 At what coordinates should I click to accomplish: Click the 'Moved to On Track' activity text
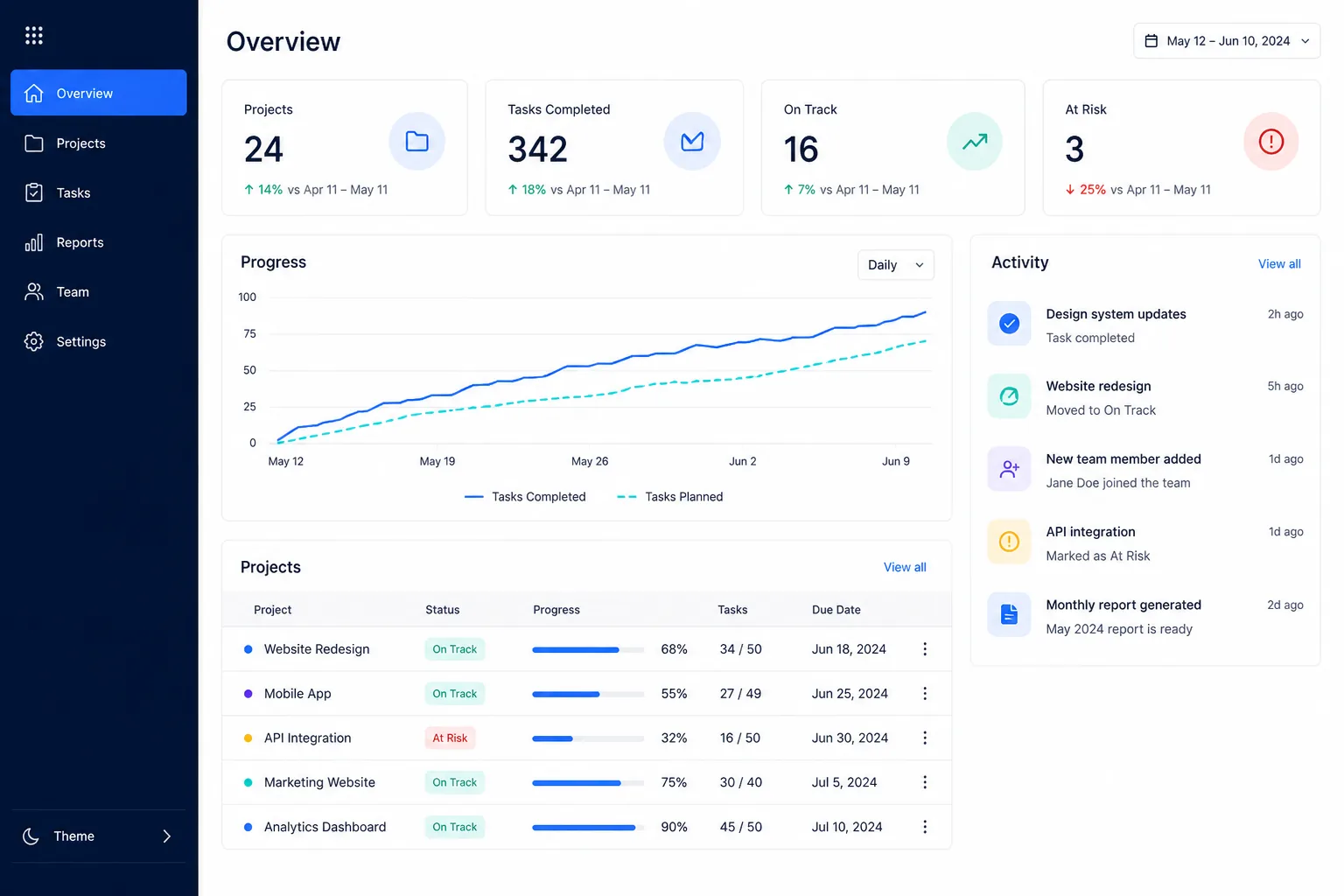1101,409
